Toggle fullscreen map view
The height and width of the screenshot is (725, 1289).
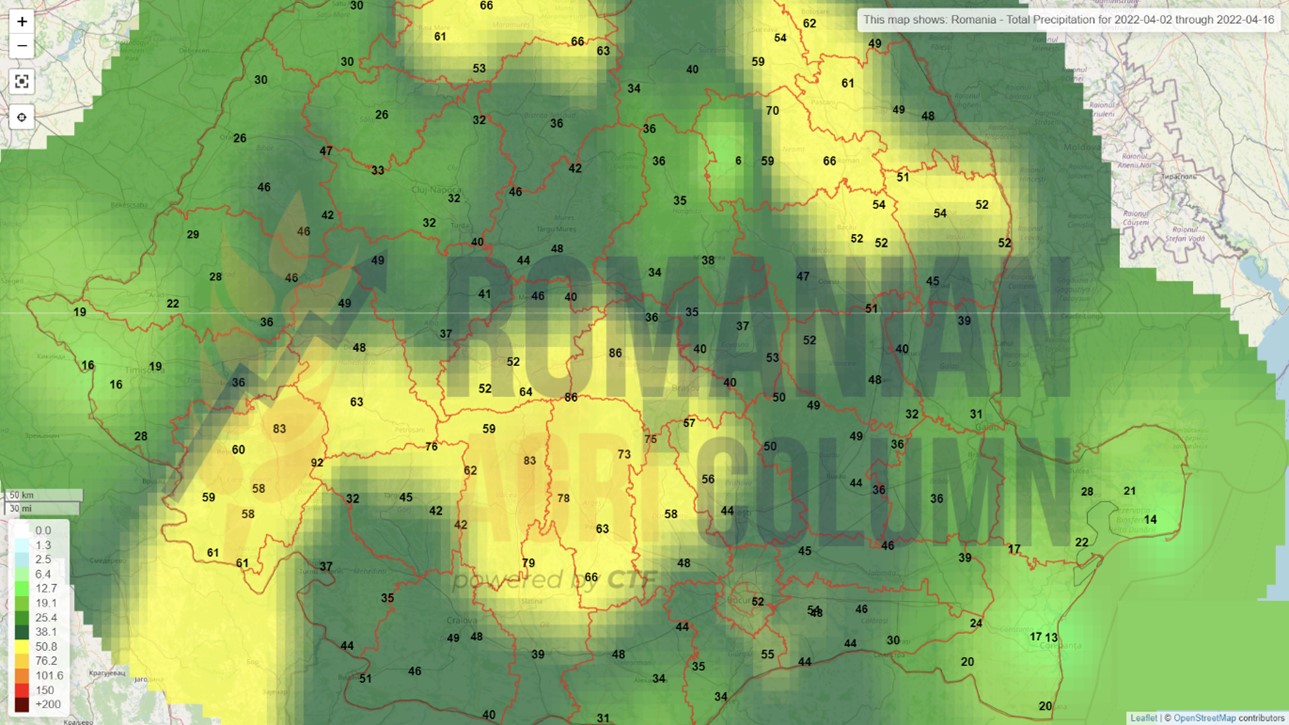tap(22, 82)
